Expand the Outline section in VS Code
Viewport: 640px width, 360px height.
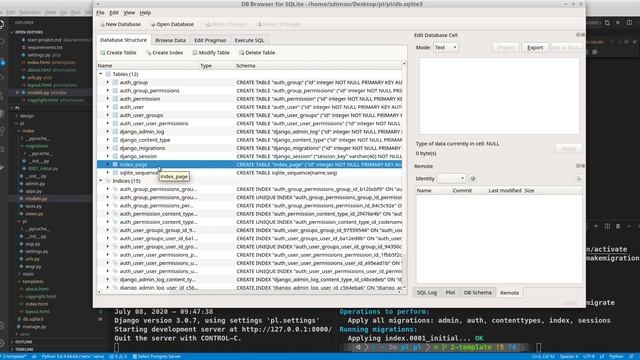[x=24, y=342]
